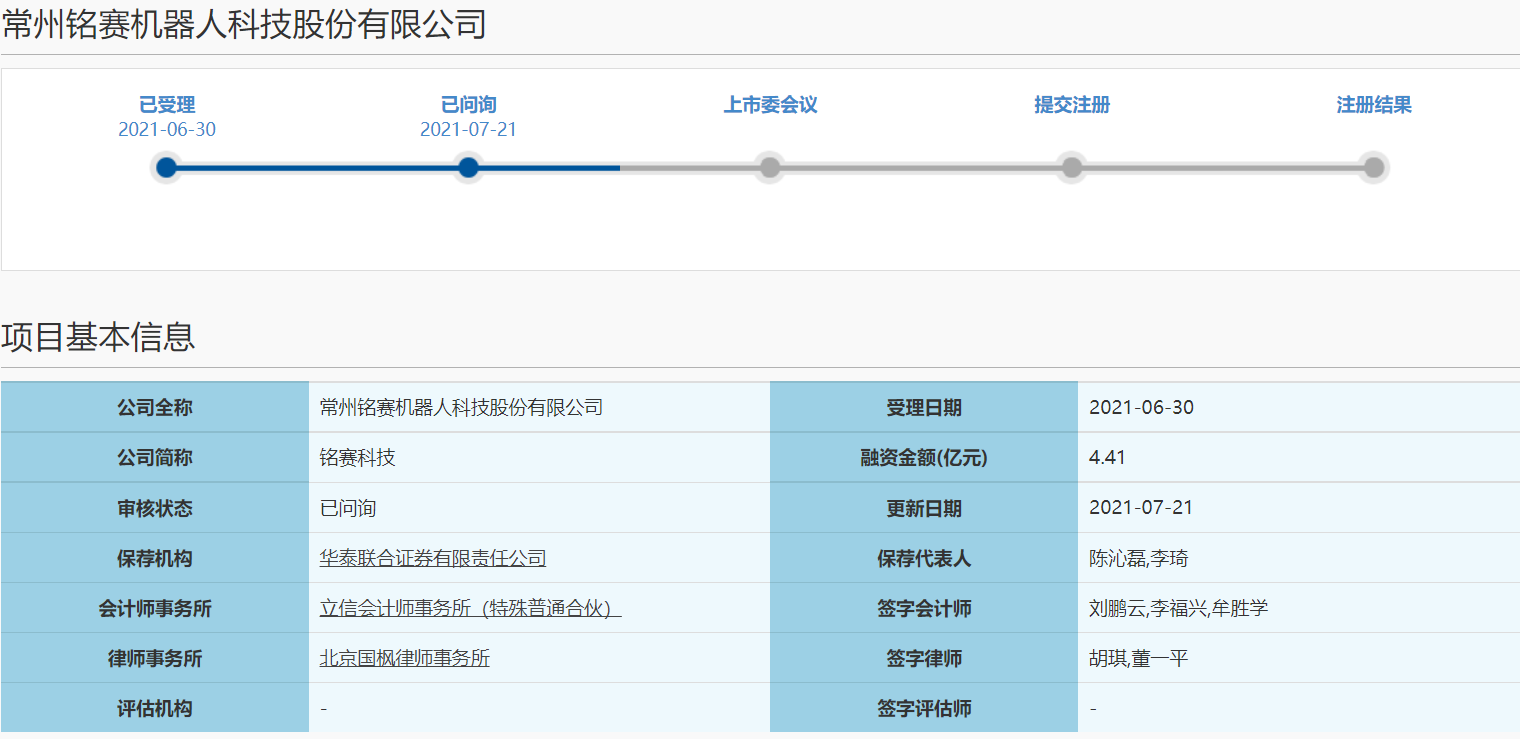Image resolution: width=1520 pixels, height=739 pixels.
Task: Click the 4.41 financing amount value
Action: 1107,458
